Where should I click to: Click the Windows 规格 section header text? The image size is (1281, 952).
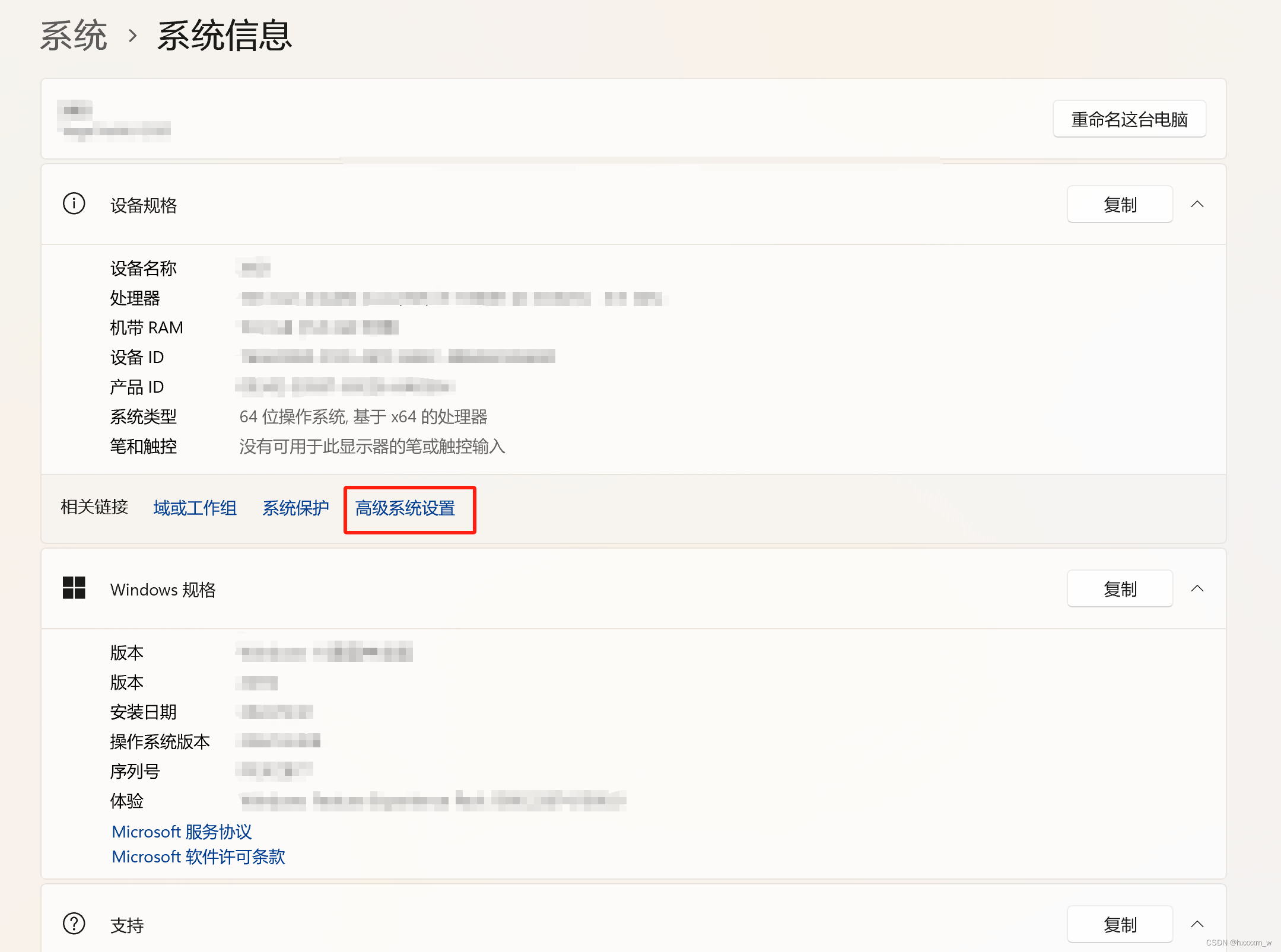[x=163, y=590]
